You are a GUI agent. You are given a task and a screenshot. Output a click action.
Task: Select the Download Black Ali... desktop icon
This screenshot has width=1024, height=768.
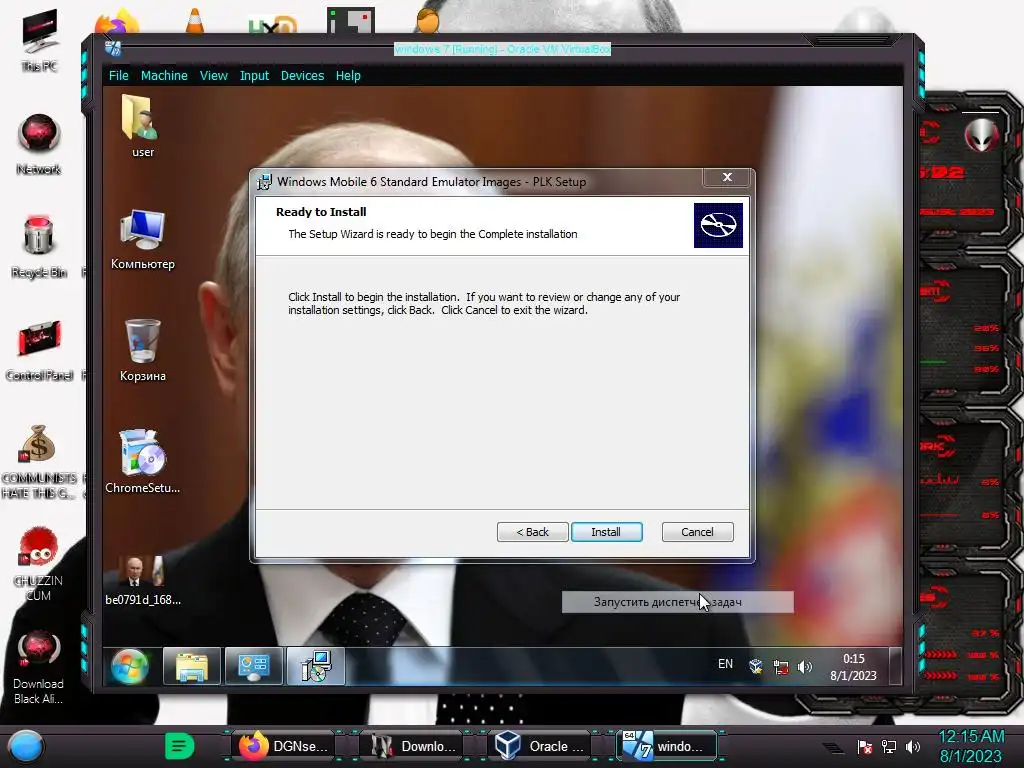(39, 667)
